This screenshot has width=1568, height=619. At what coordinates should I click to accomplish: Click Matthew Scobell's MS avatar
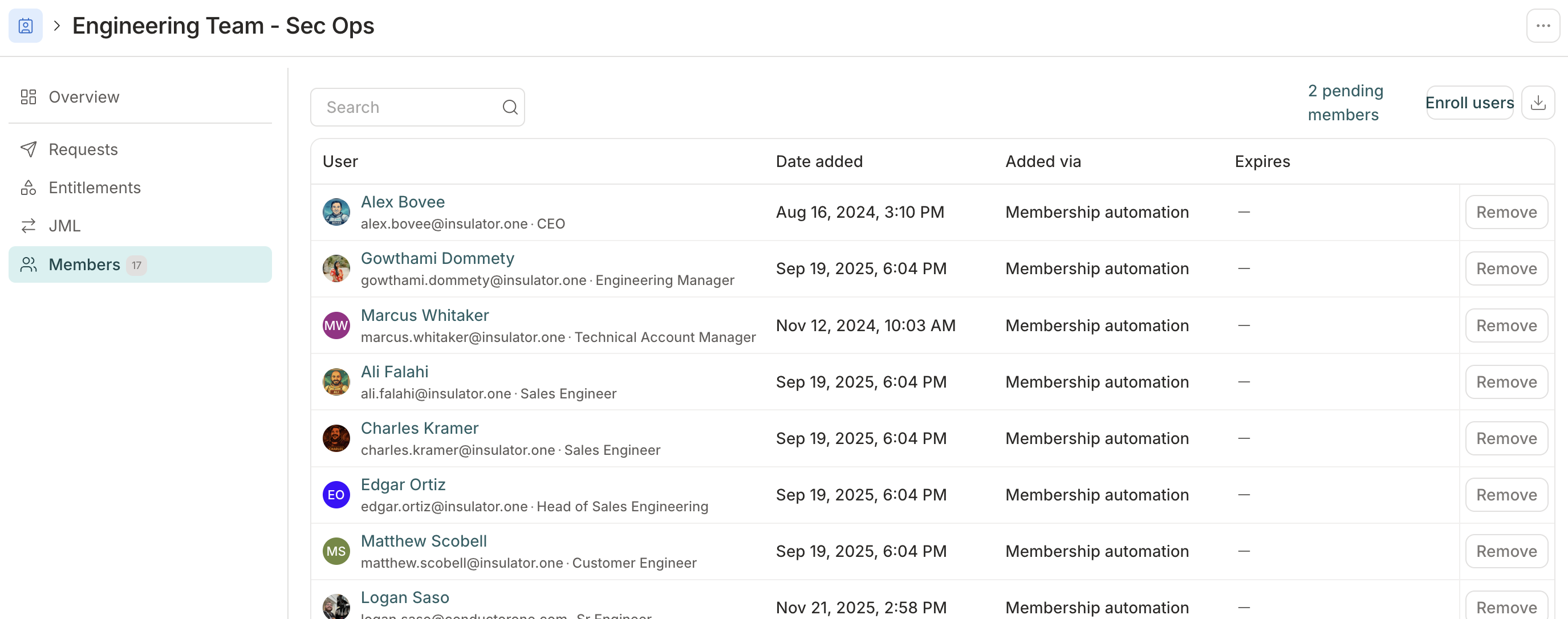coord(336,551)
